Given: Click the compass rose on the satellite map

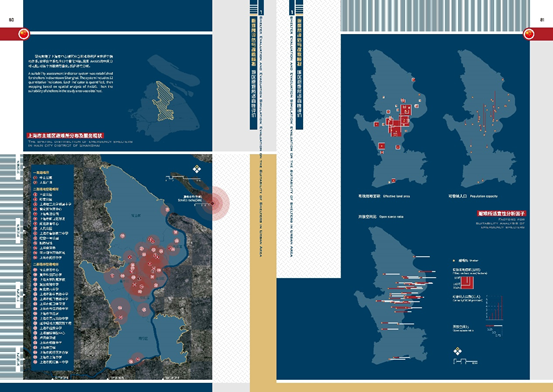Looking at the screenshot, I should pos(197,169).
